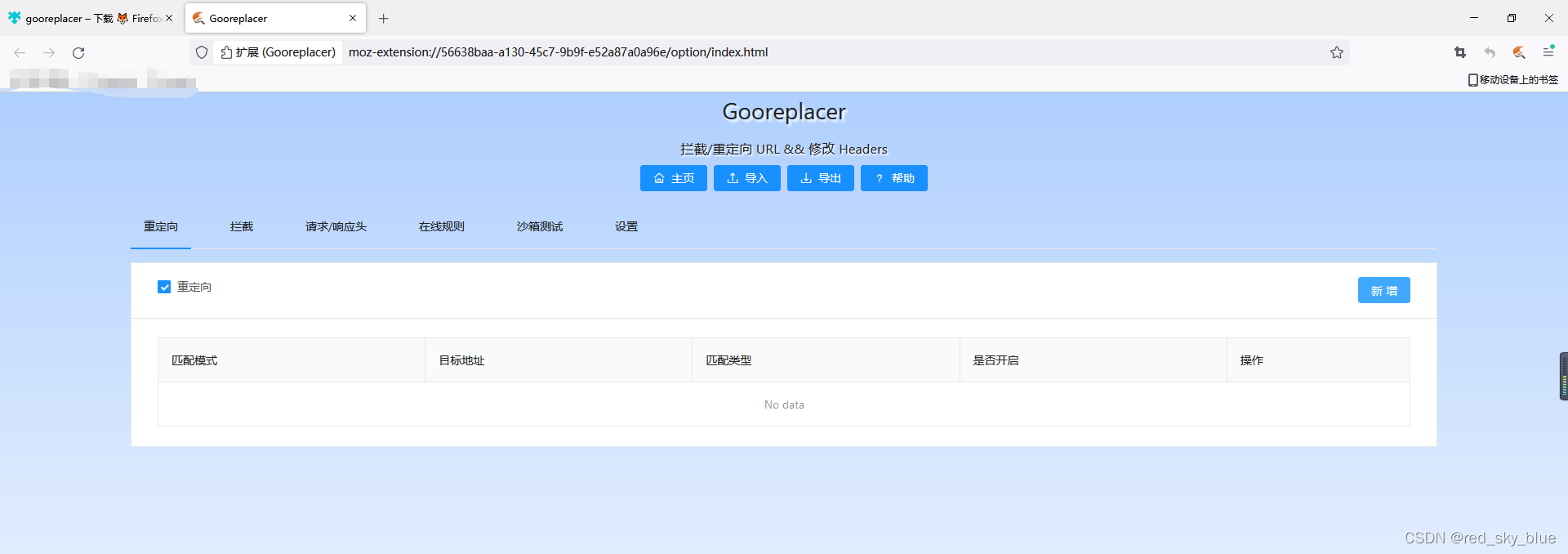Viewport: 1568px width, 554px height.
Task: Close the Gooreplacer tab
Action: coord(353,18)
